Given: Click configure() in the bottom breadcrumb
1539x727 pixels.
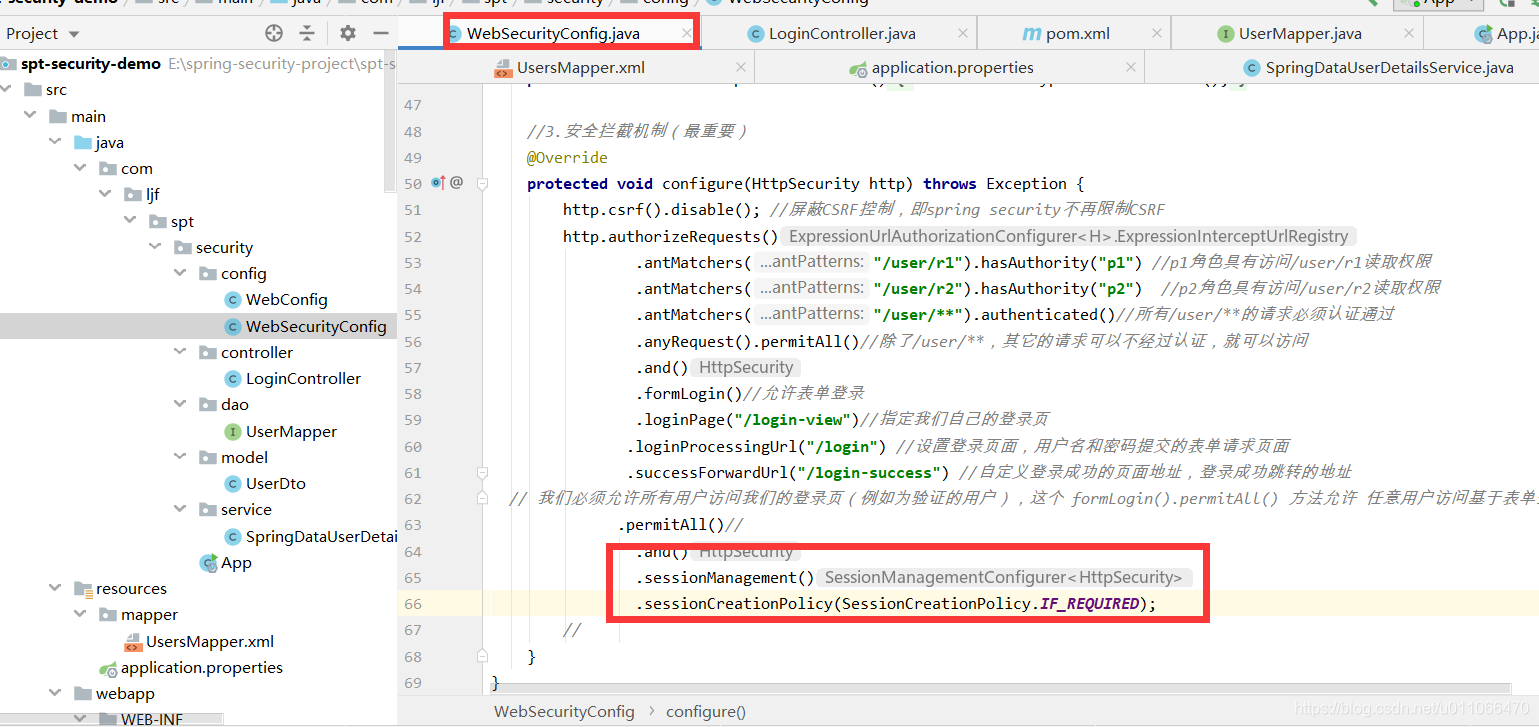Looking at the screenshot, I should click(x=706, y=711).
